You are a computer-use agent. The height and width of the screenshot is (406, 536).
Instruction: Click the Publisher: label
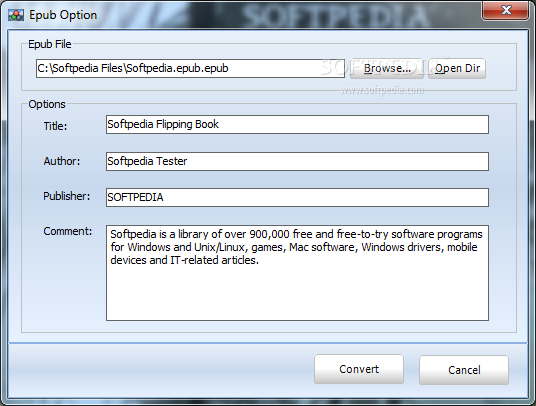click(67, 196)
